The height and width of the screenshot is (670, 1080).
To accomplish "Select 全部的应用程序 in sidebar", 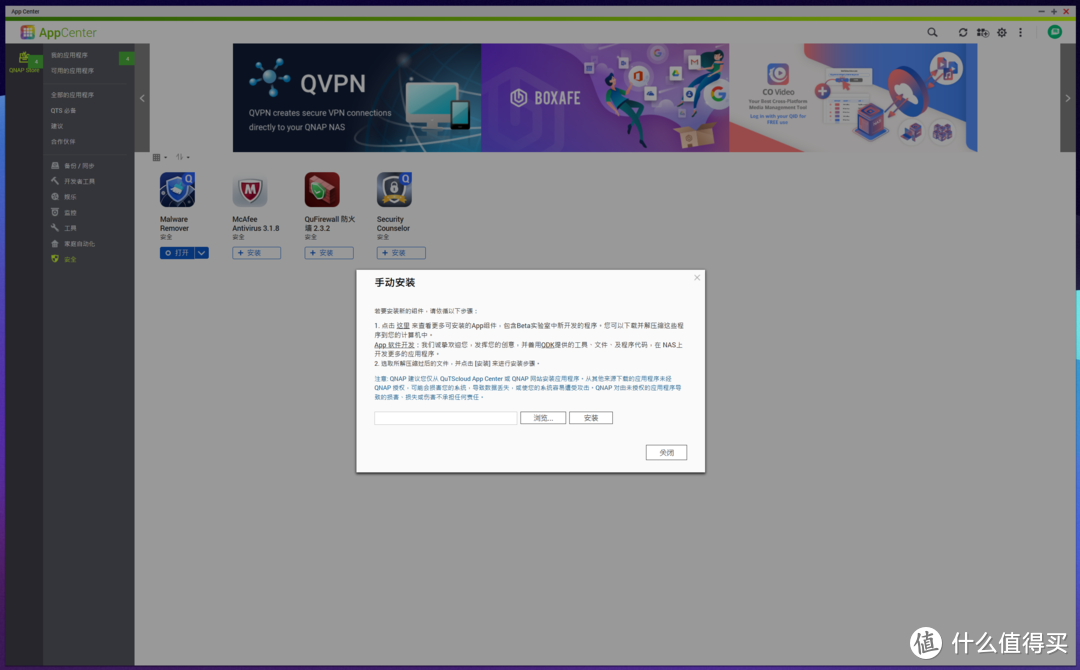I will [x=72, y=95].
